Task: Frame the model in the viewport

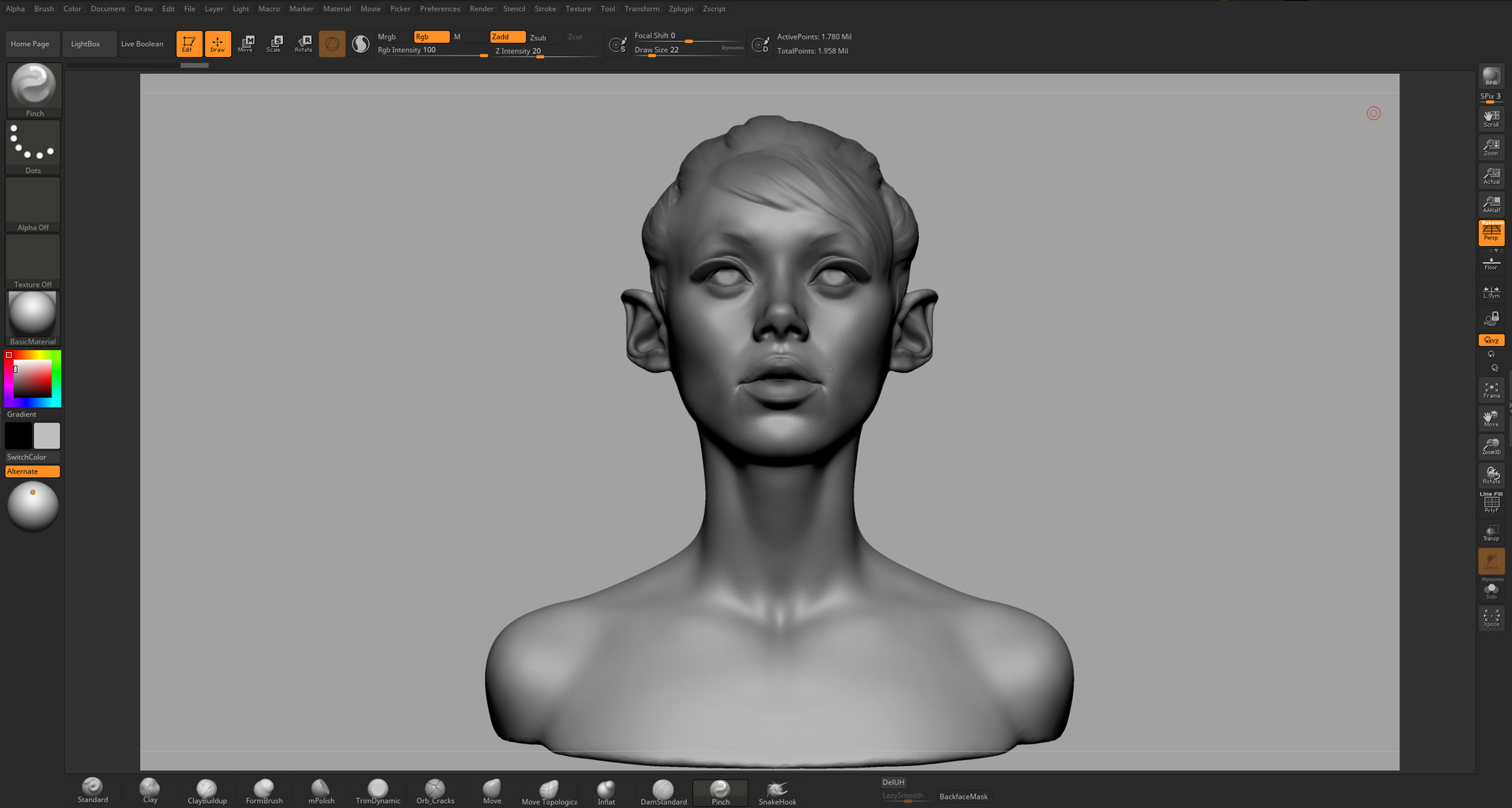Action: pyautogui.click(x=1491, y=390)
